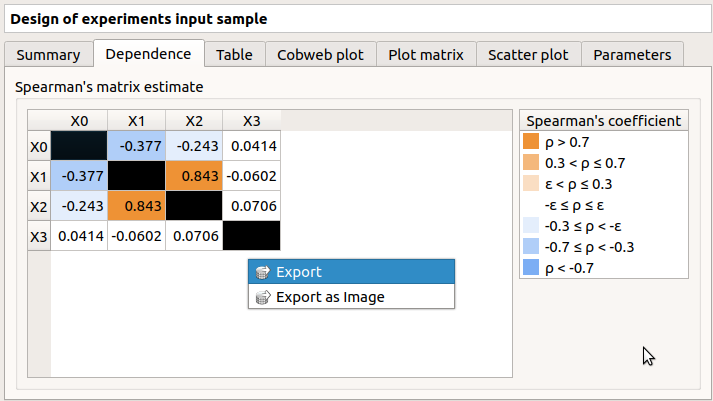
Task: Open the Parameters tab
Action: pyautogui.click(x=632, y=54)
